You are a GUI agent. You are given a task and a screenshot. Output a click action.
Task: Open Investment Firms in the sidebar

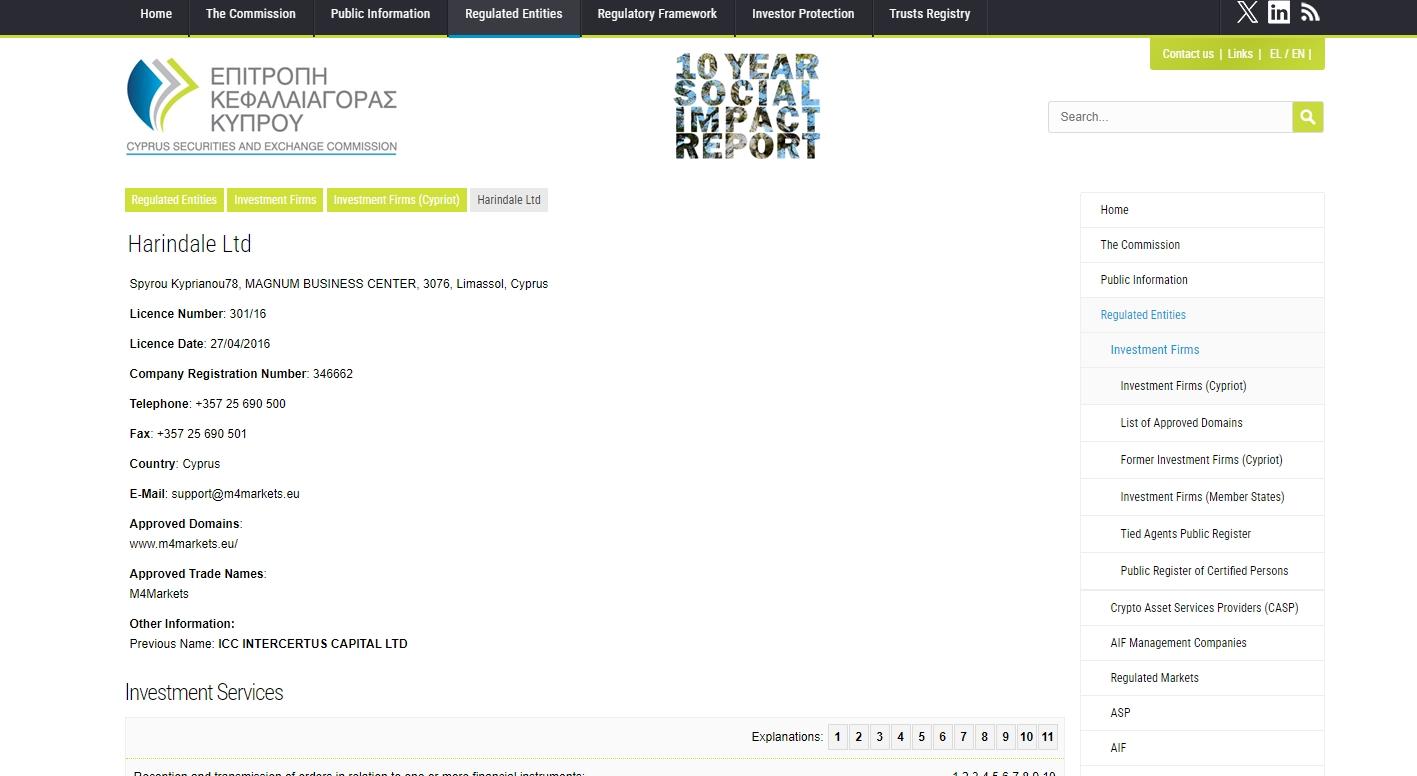click(x=1202, y=350)
